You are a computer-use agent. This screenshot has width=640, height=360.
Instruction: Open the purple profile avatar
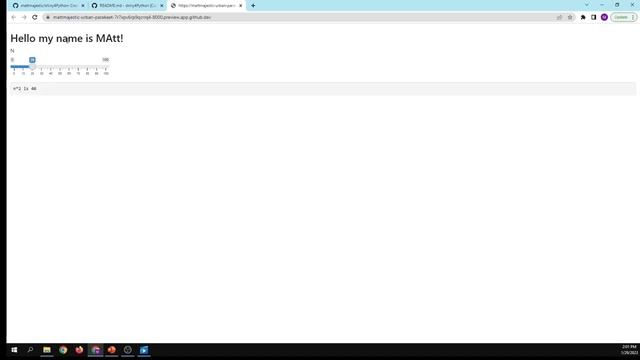point(604,17)
